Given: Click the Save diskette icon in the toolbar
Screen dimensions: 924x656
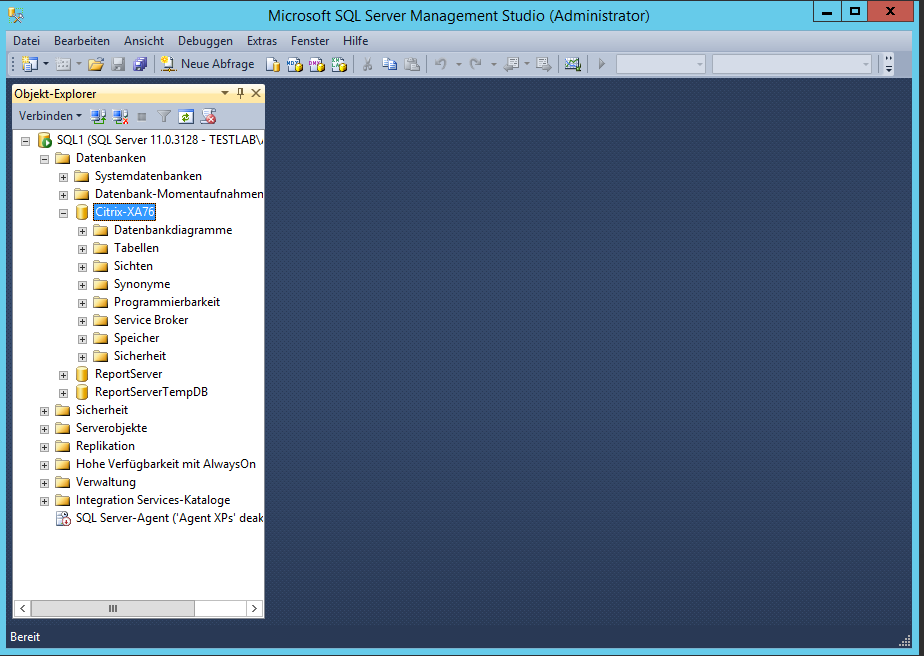Looking at the screenshot, I should [118, 64].
